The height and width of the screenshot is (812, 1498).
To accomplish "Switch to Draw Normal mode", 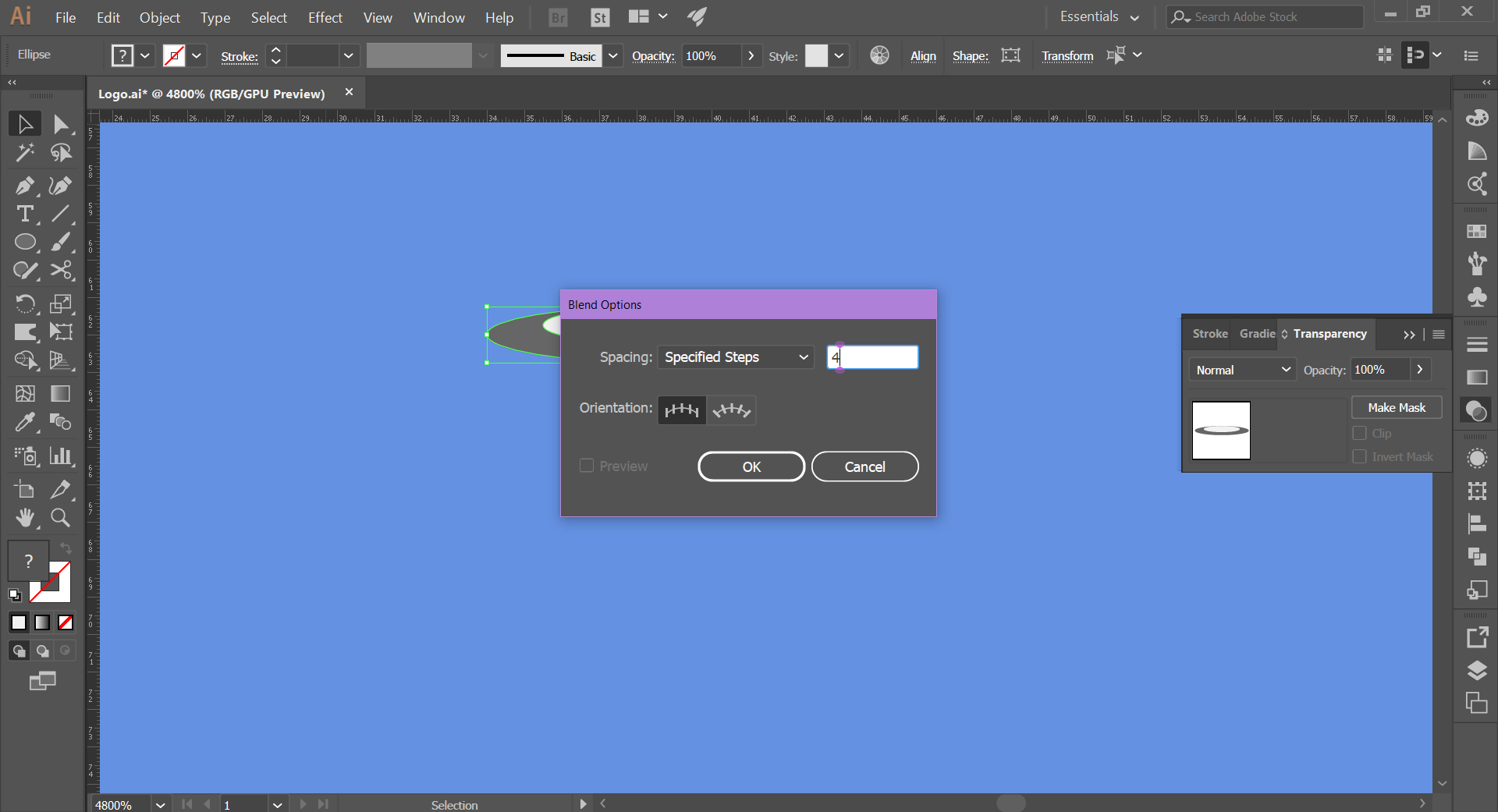I will [x=19, y=651].
